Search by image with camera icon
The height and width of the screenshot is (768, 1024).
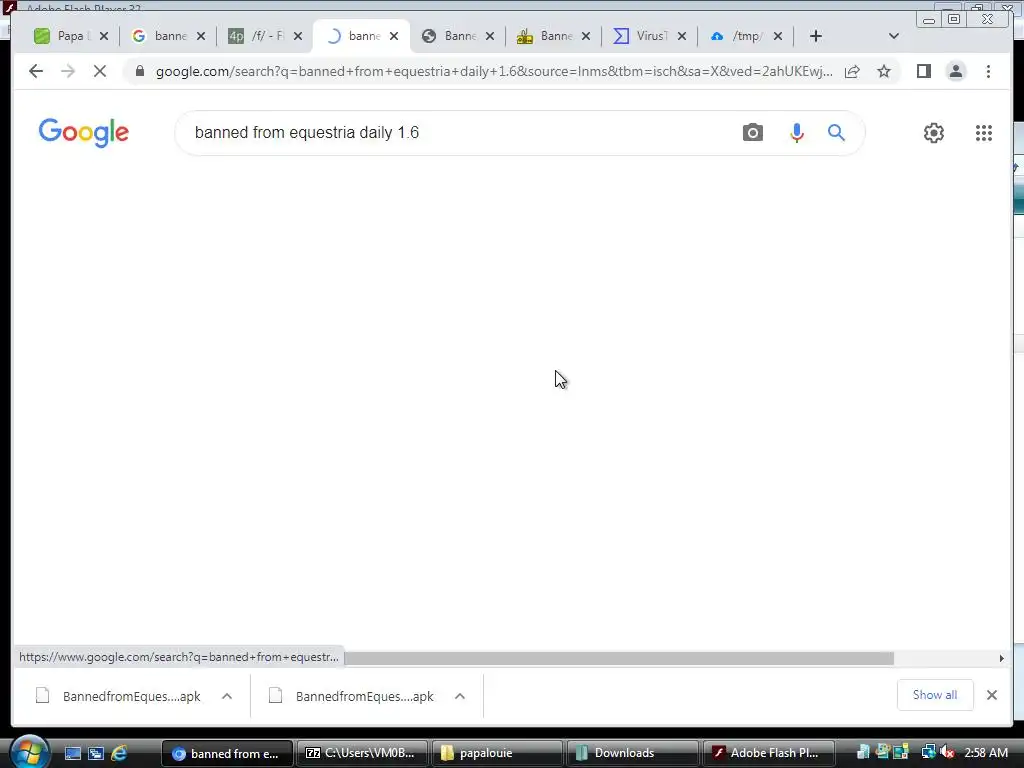click(752, 133)
